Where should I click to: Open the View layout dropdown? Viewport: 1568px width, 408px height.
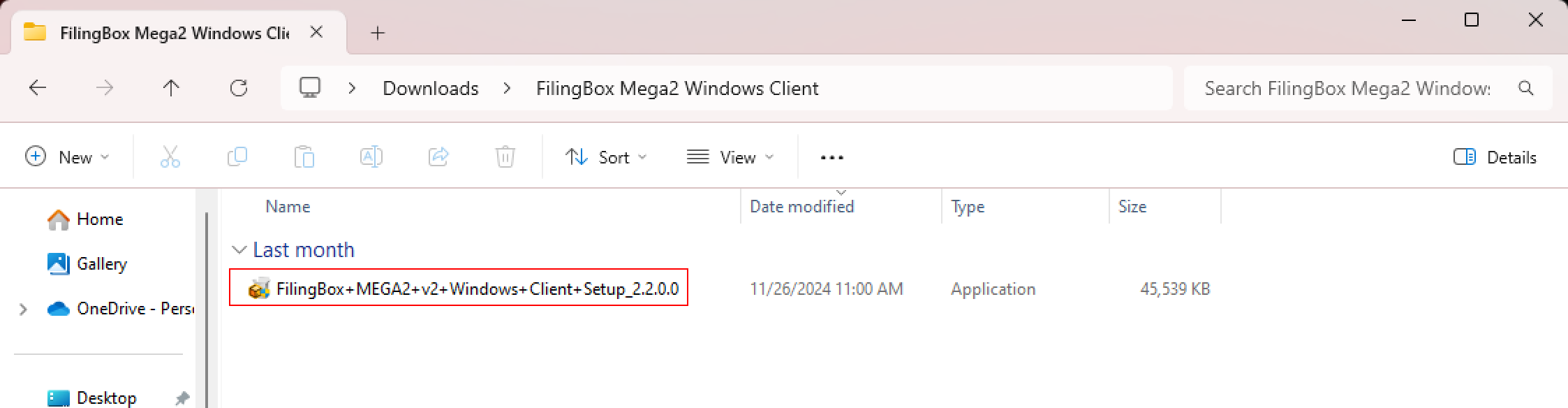click(x=730, y=157)
